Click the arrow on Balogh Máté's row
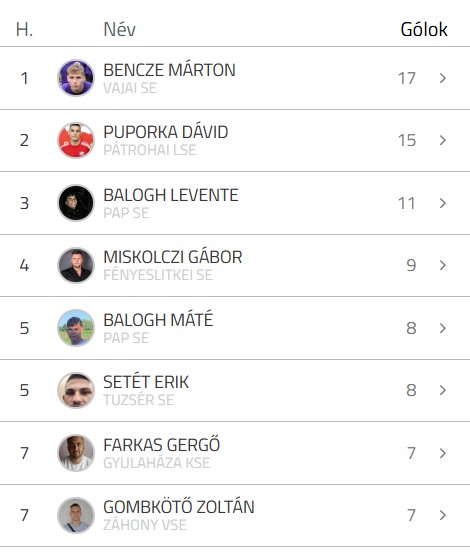 point(442,328)
